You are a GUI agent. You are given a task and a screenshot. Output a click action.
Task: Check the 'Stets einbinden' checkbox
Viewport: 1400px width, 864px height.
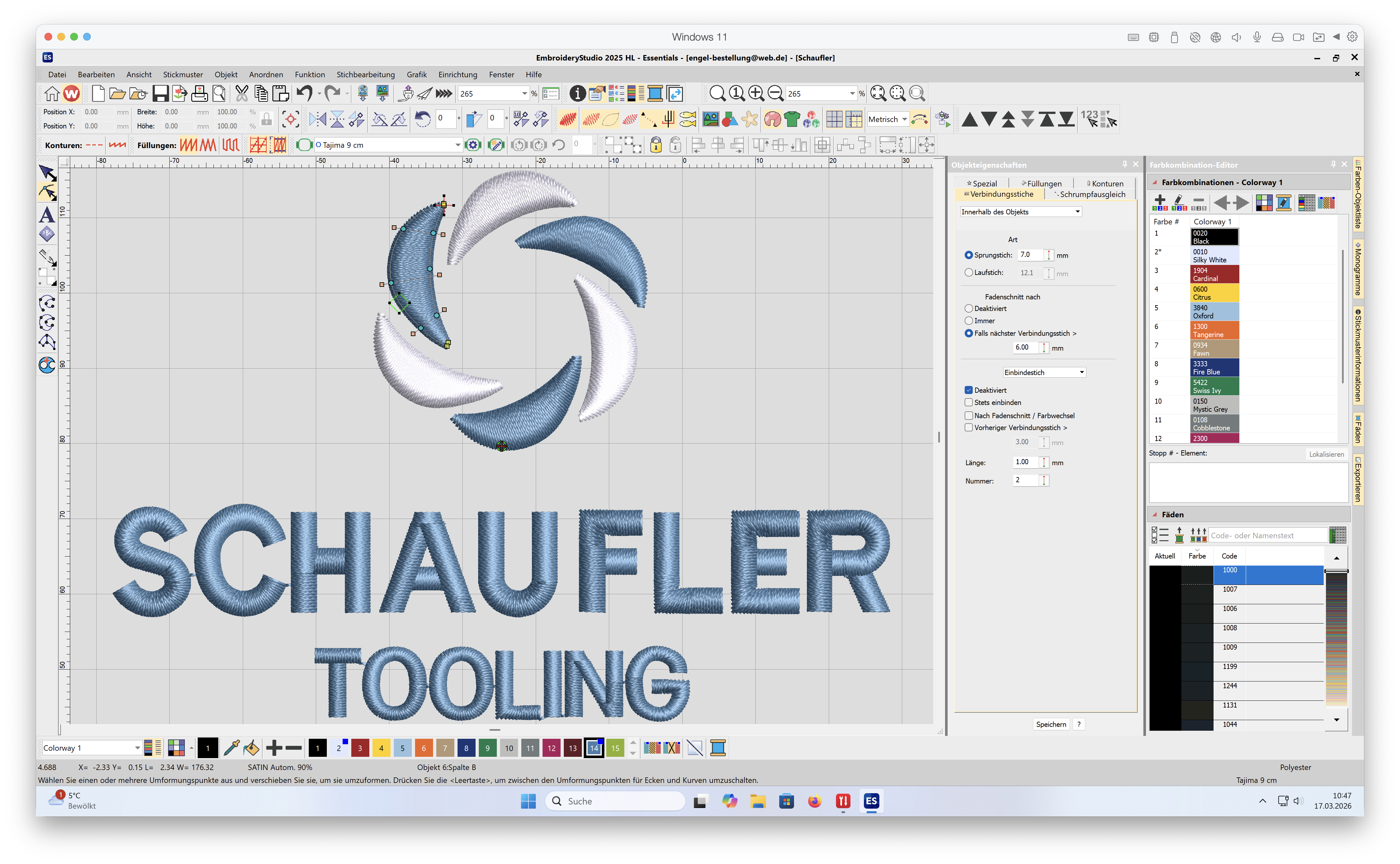[969, 402]
